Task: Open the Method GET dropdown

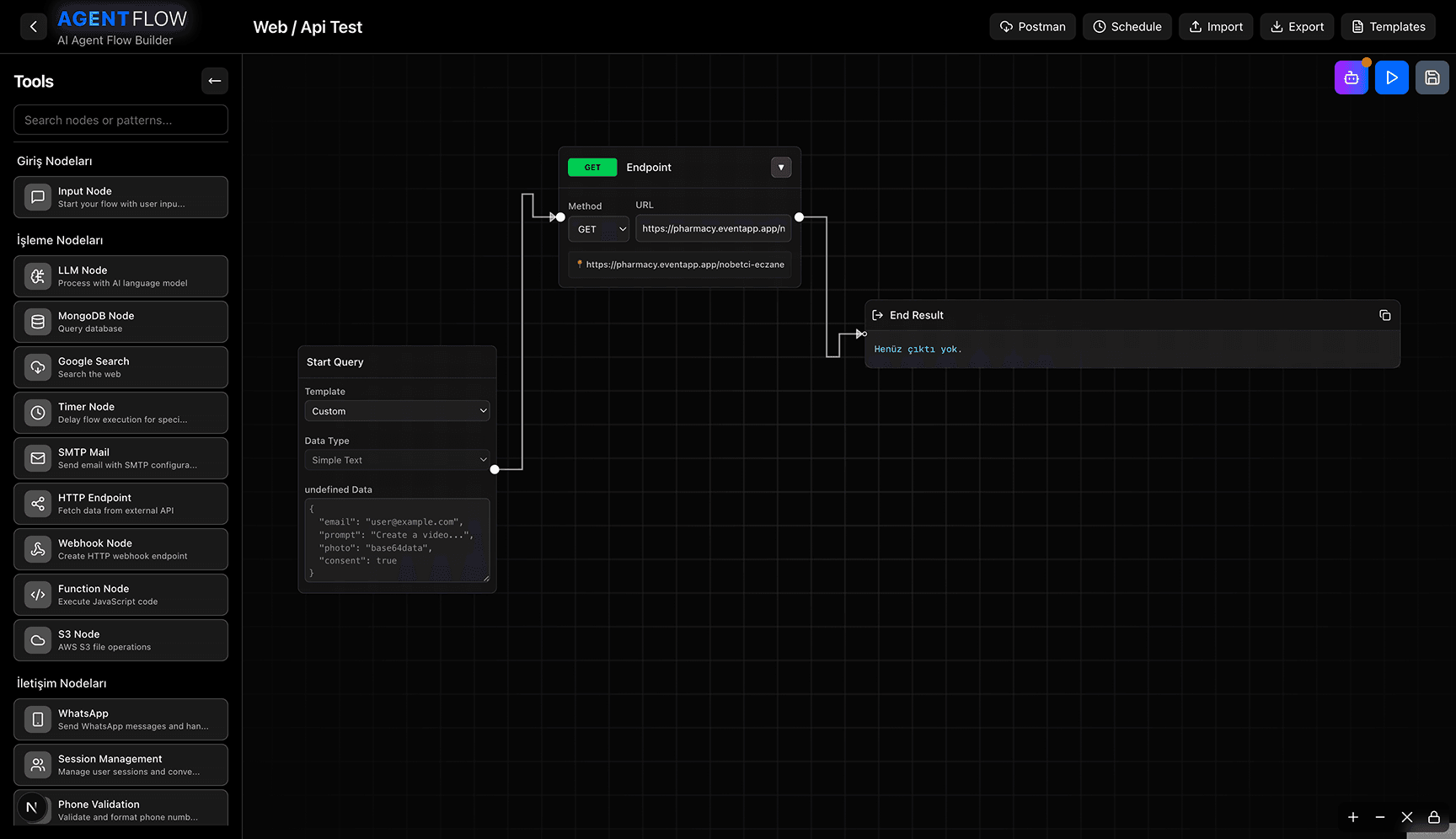Action: (x=599, y=229)
